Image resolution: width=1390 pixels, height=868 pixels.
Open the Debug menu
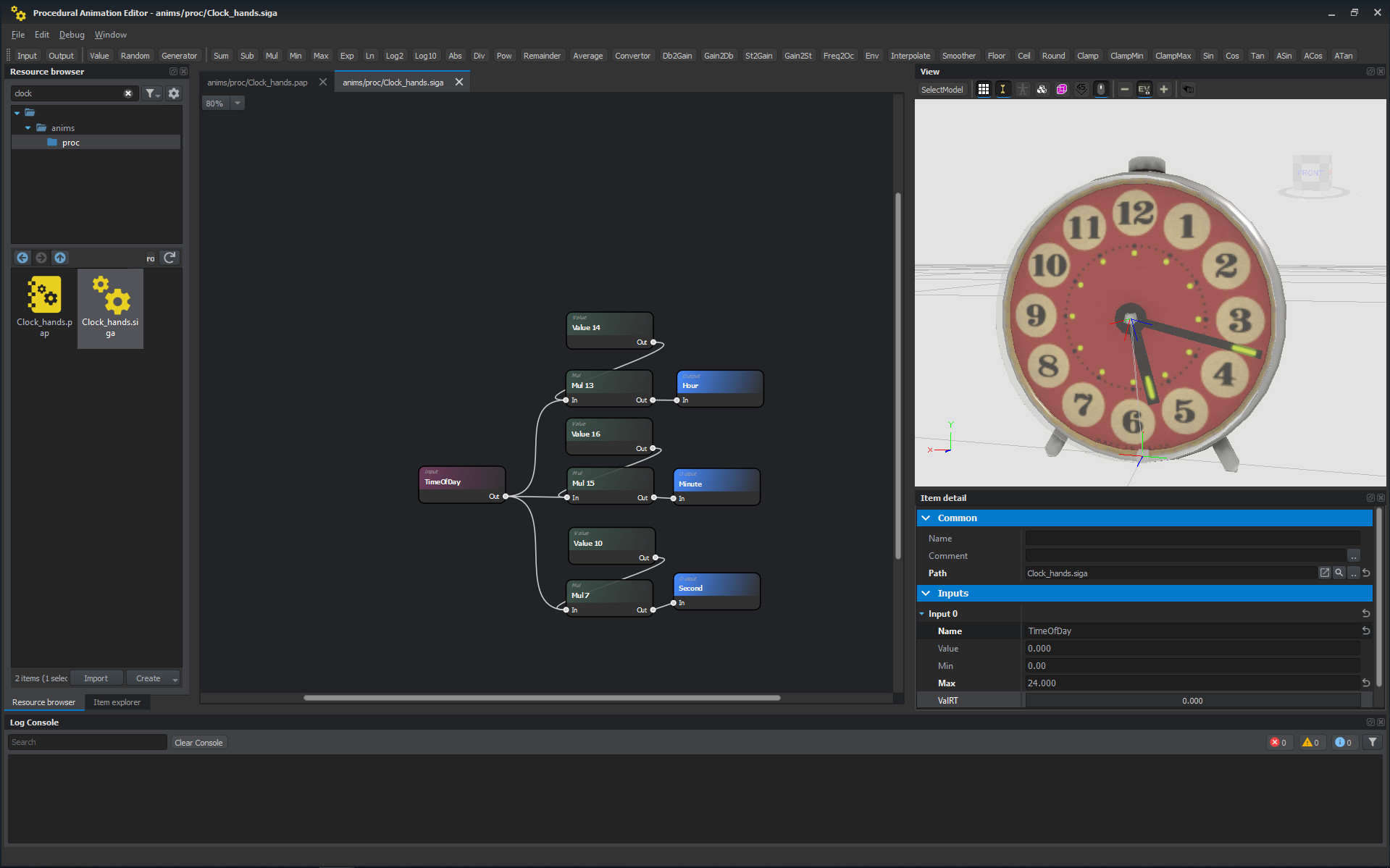tap(71, 34)
